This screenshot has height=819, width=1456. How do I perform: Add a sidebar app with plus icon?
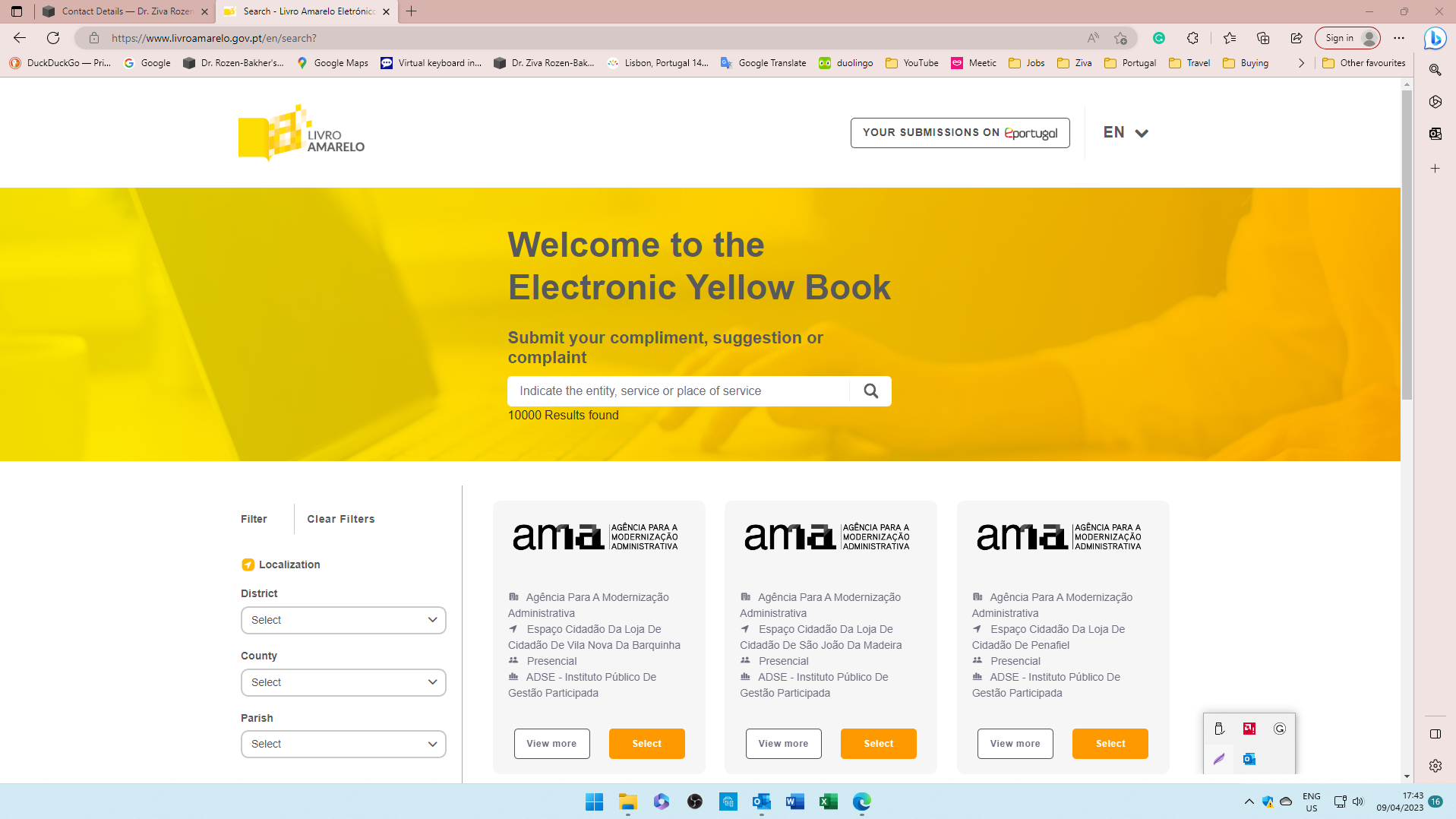coord(1435,168)
